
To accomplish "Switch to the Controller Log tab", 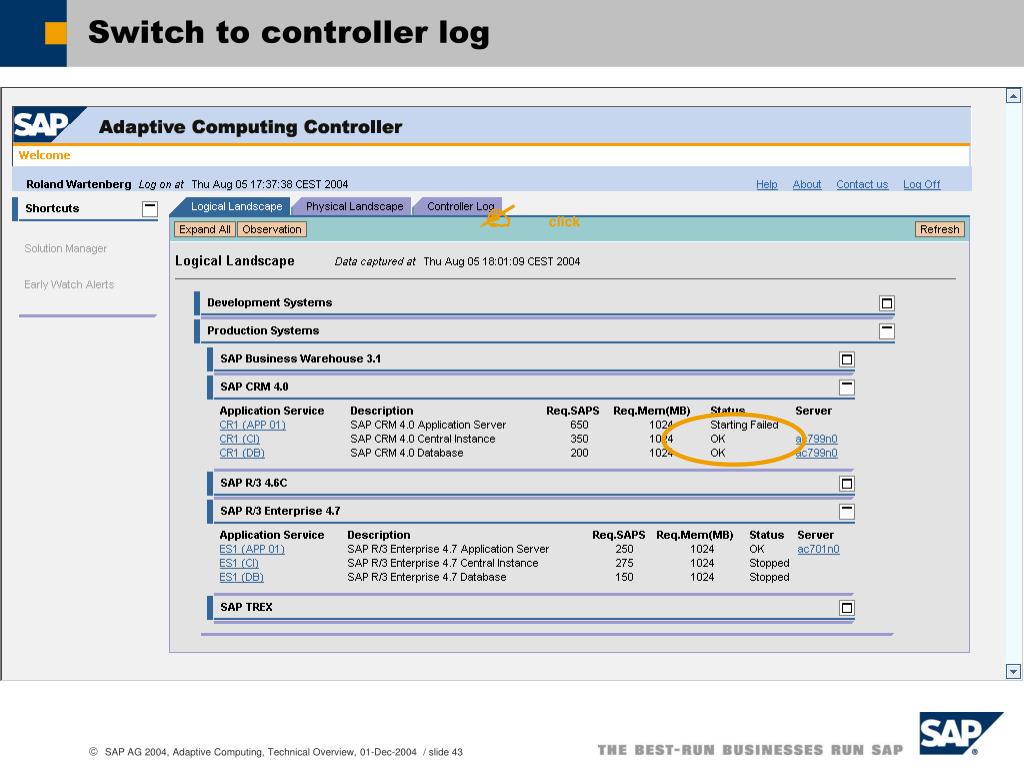I will click(460, 206).
